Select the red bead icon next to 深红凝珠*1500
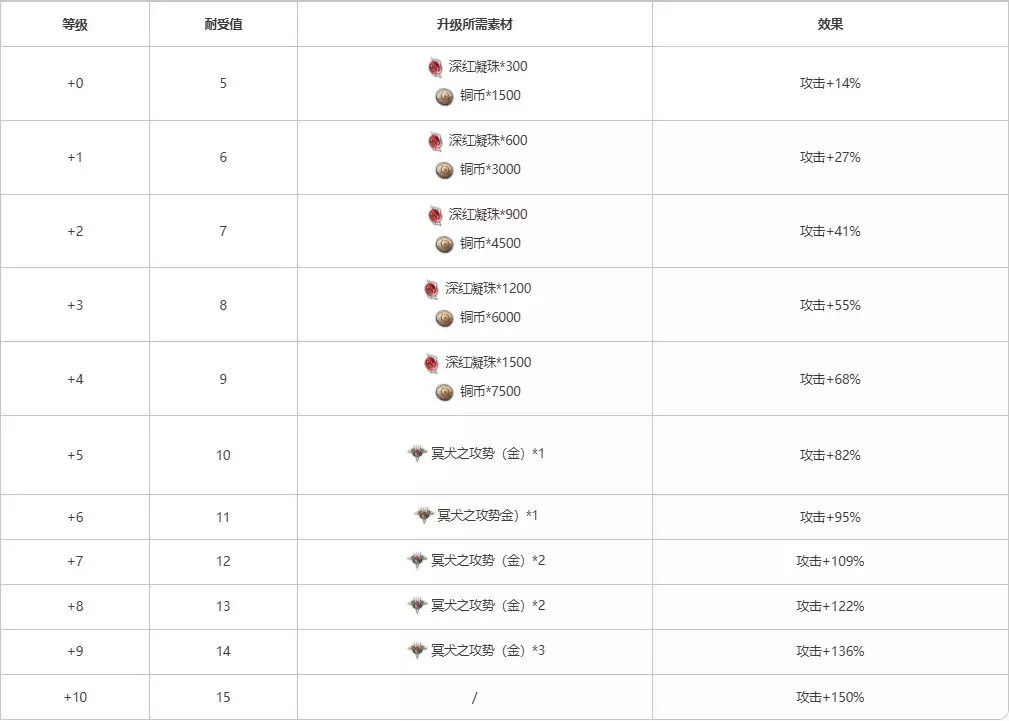This screenshot has width=1009, height=721. [431, 363]
